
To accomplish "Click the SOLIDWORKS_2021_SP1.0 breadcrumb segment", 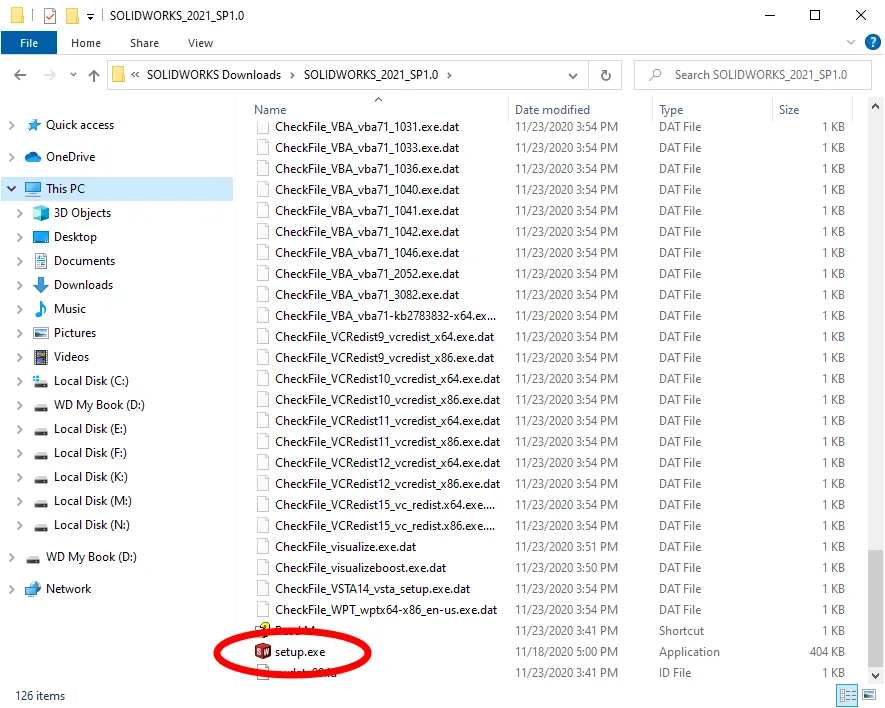I will click(x=371, y=75).
